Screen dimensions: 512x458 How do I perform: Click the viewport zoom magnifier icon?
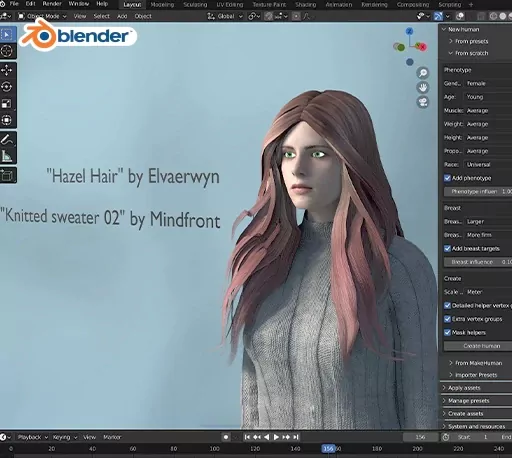click(x=423, y=73)
